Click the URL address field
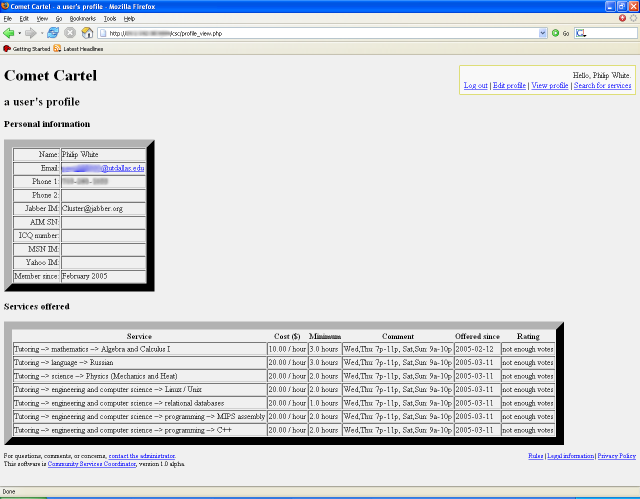Viewport: 640px width, 499px height. [322, 33]
